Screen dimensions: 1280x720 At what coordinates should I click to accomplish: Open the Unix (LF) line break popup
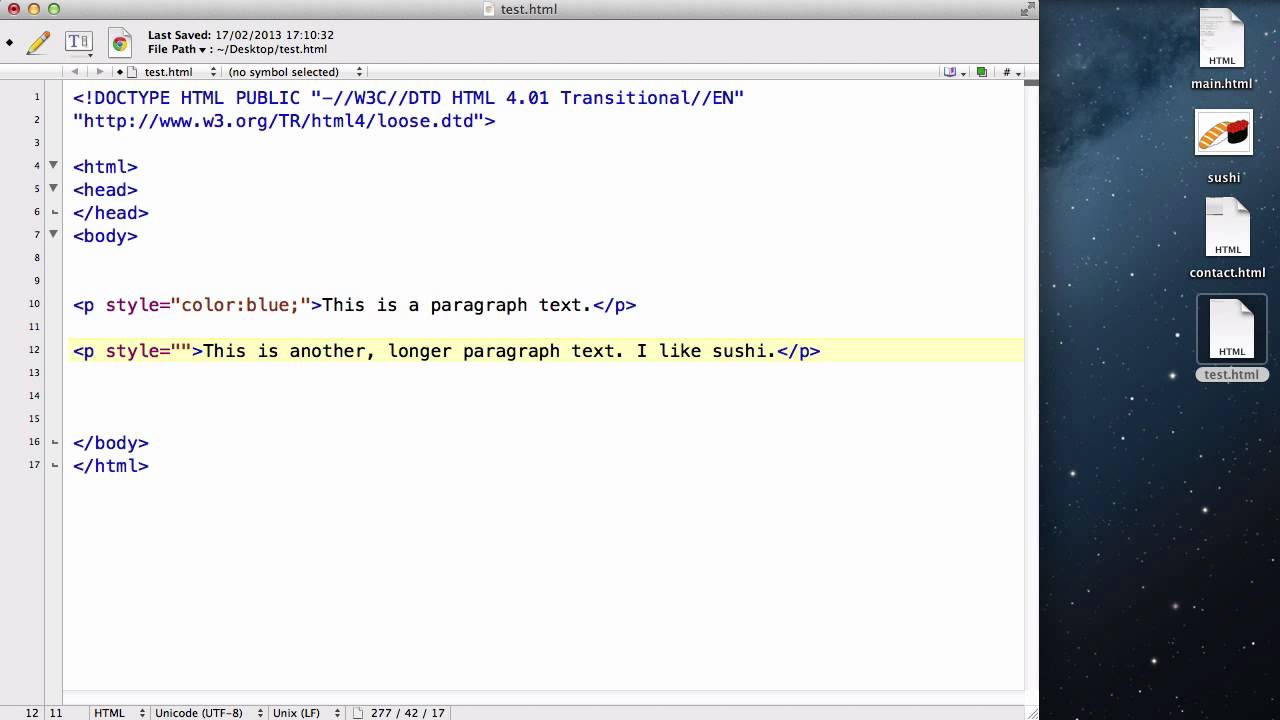click(x=306, y=713)
